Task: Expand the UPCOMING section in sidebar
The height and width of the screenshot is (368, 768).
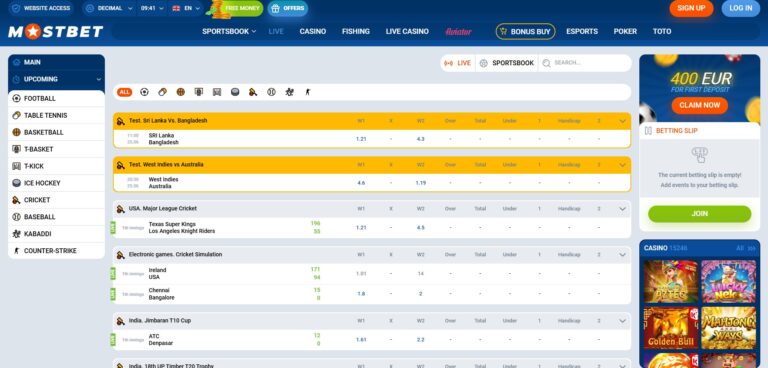Action: [x=56, y=79]
